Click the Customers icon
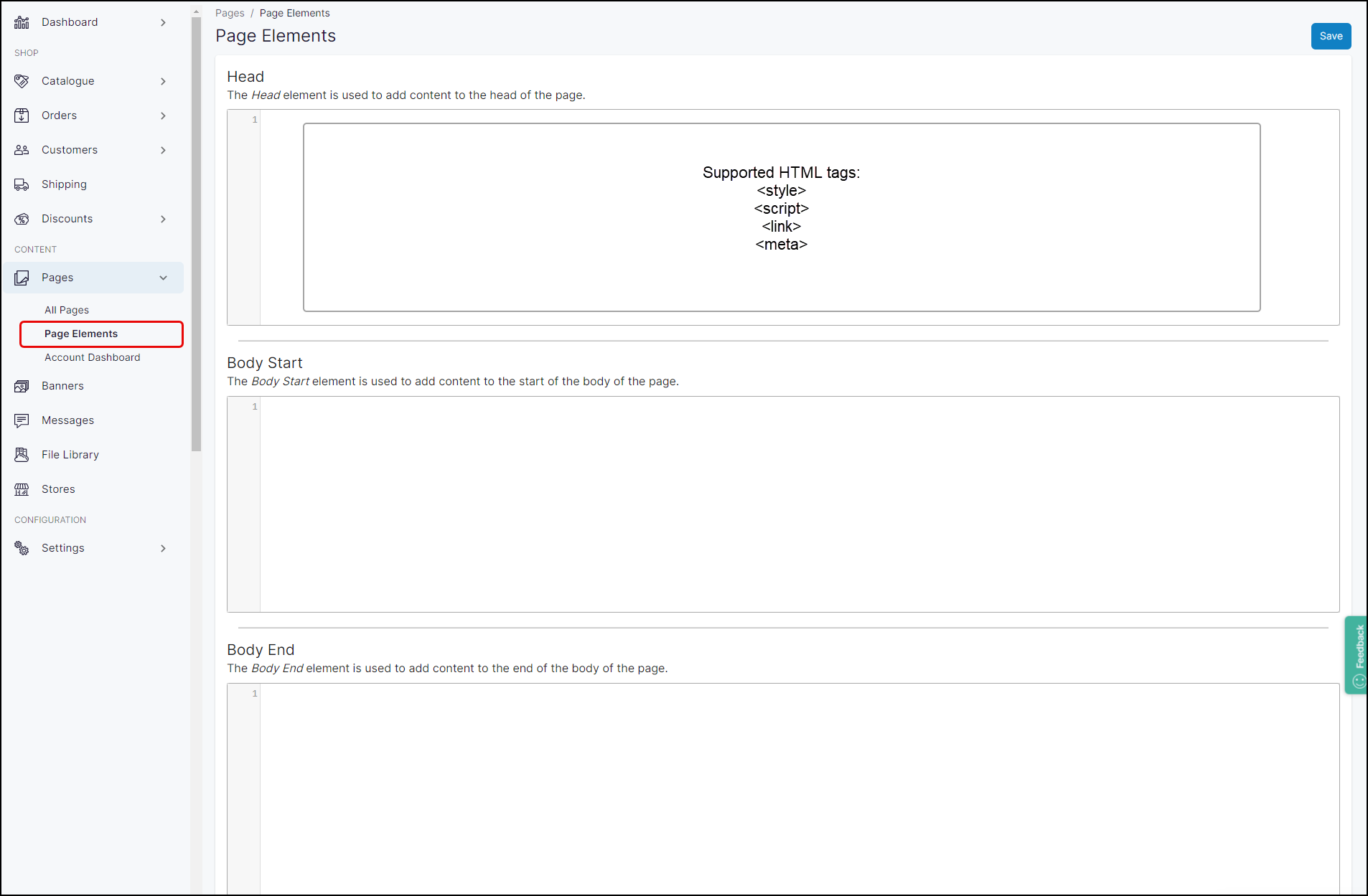The image size is (1368, 896). point(22,150)
